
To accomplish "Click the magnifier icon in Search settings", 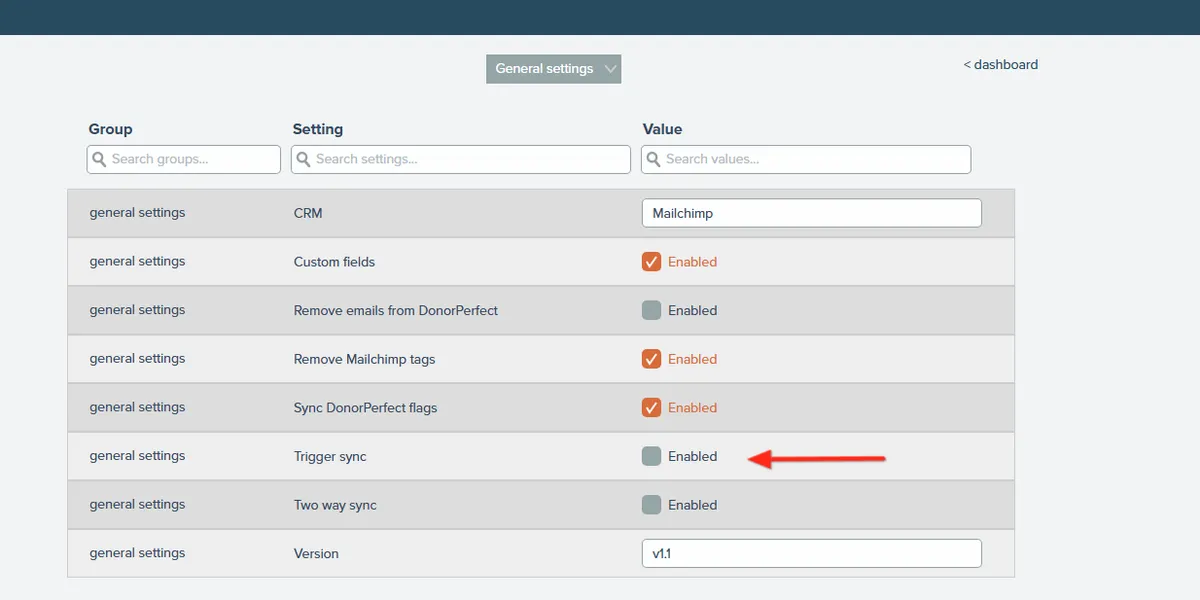I will coord(304,159).
